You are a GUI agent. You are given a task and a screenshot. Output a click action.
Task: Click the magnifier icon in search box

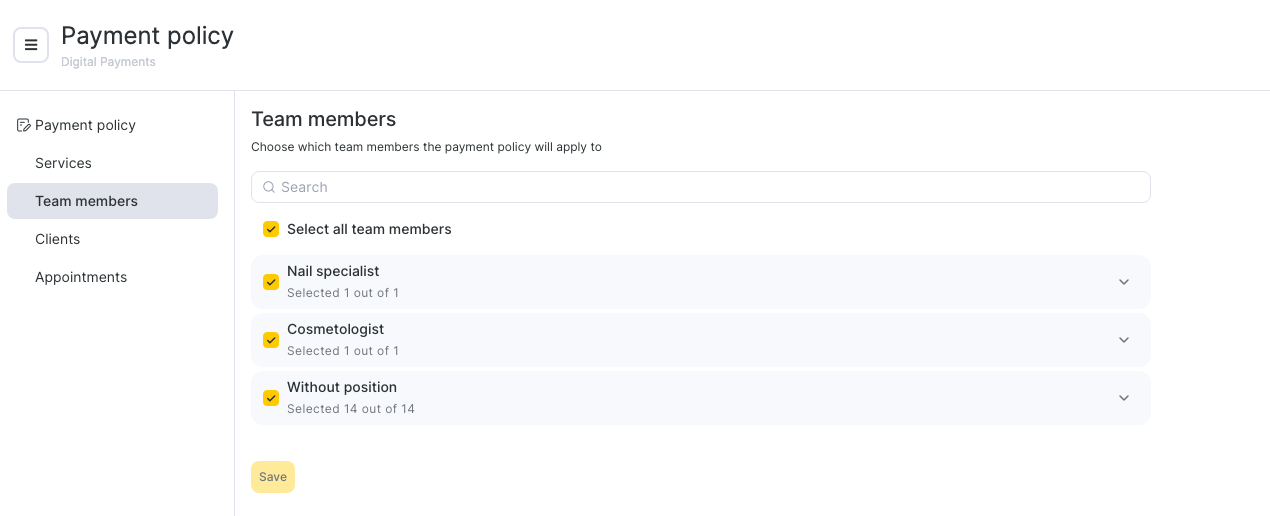point(269,187)
